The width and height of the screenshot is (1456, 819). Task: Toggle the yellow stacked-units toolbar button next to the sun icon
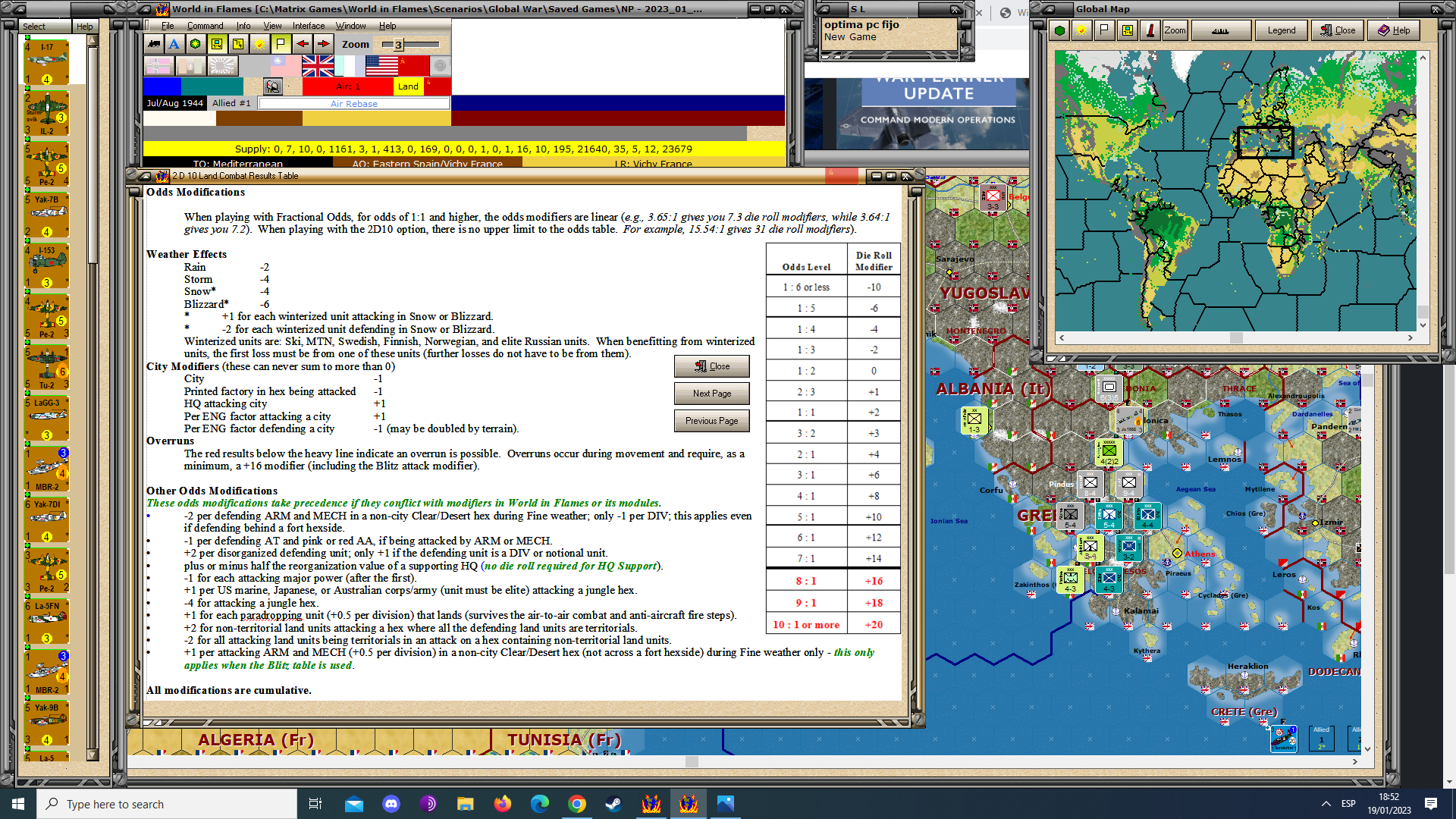238,44
